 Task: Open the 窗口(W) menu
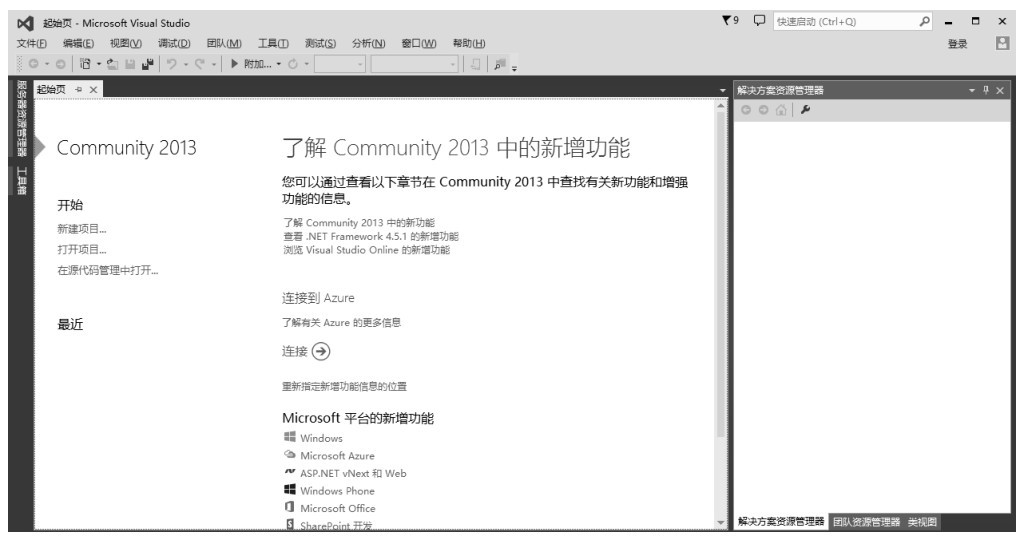pos(419,44)
